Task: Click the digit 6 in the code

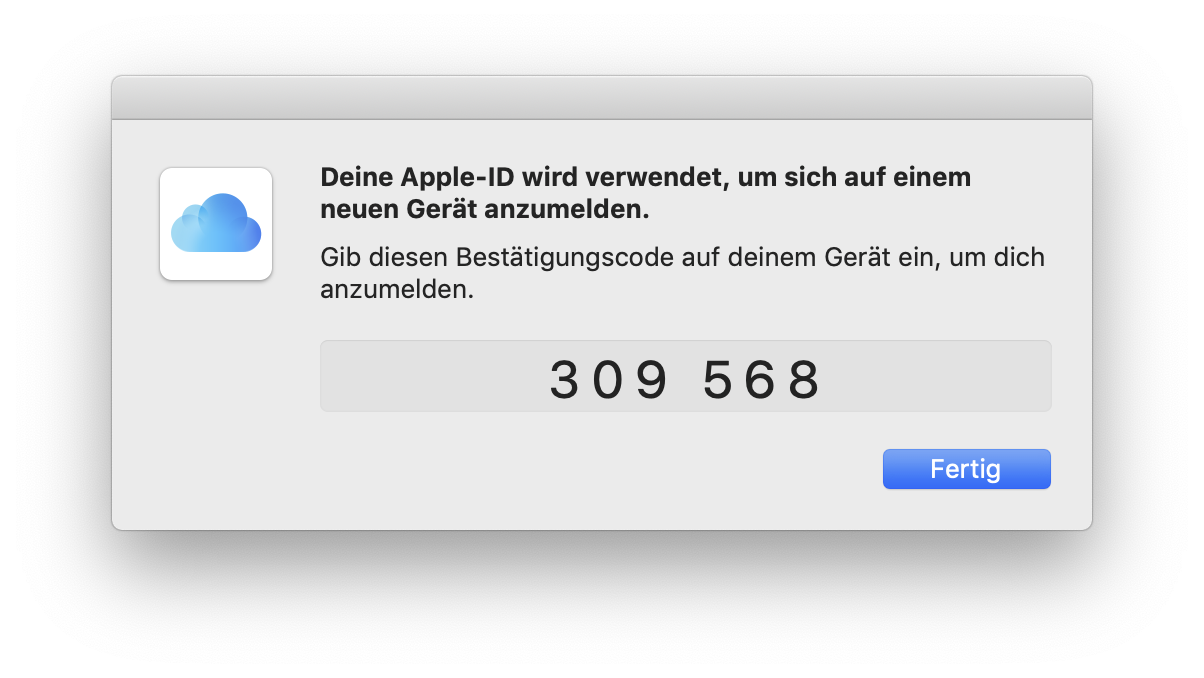Action: pos(761,380)
